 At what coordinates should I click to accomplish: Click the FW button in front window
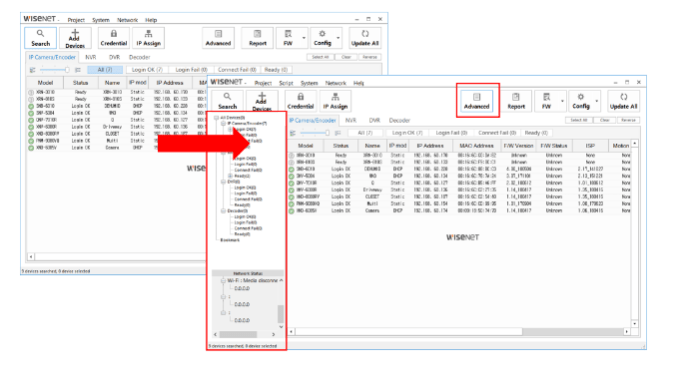tap(546, 101)
